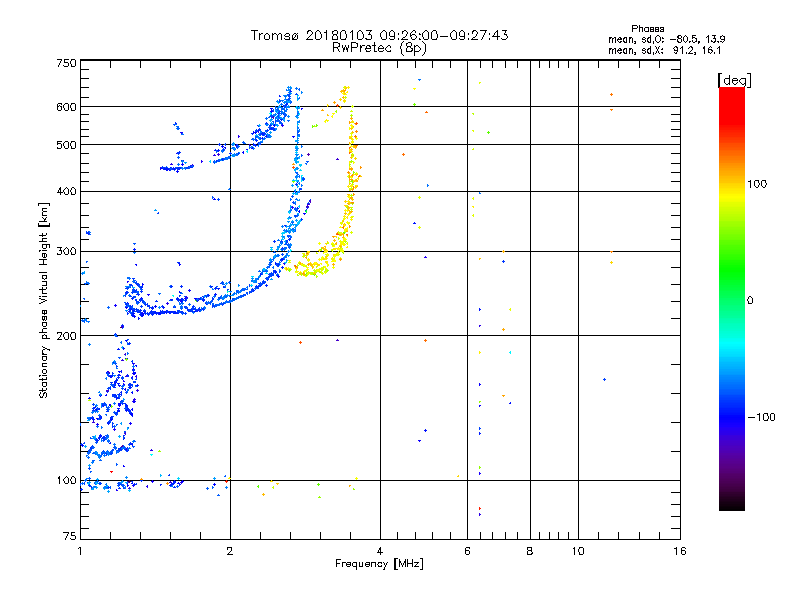Viewport: 800px width, 600px height.
Task: Click the 'Frequency [MHz]' axis label
Action: [x=379, y=564]
